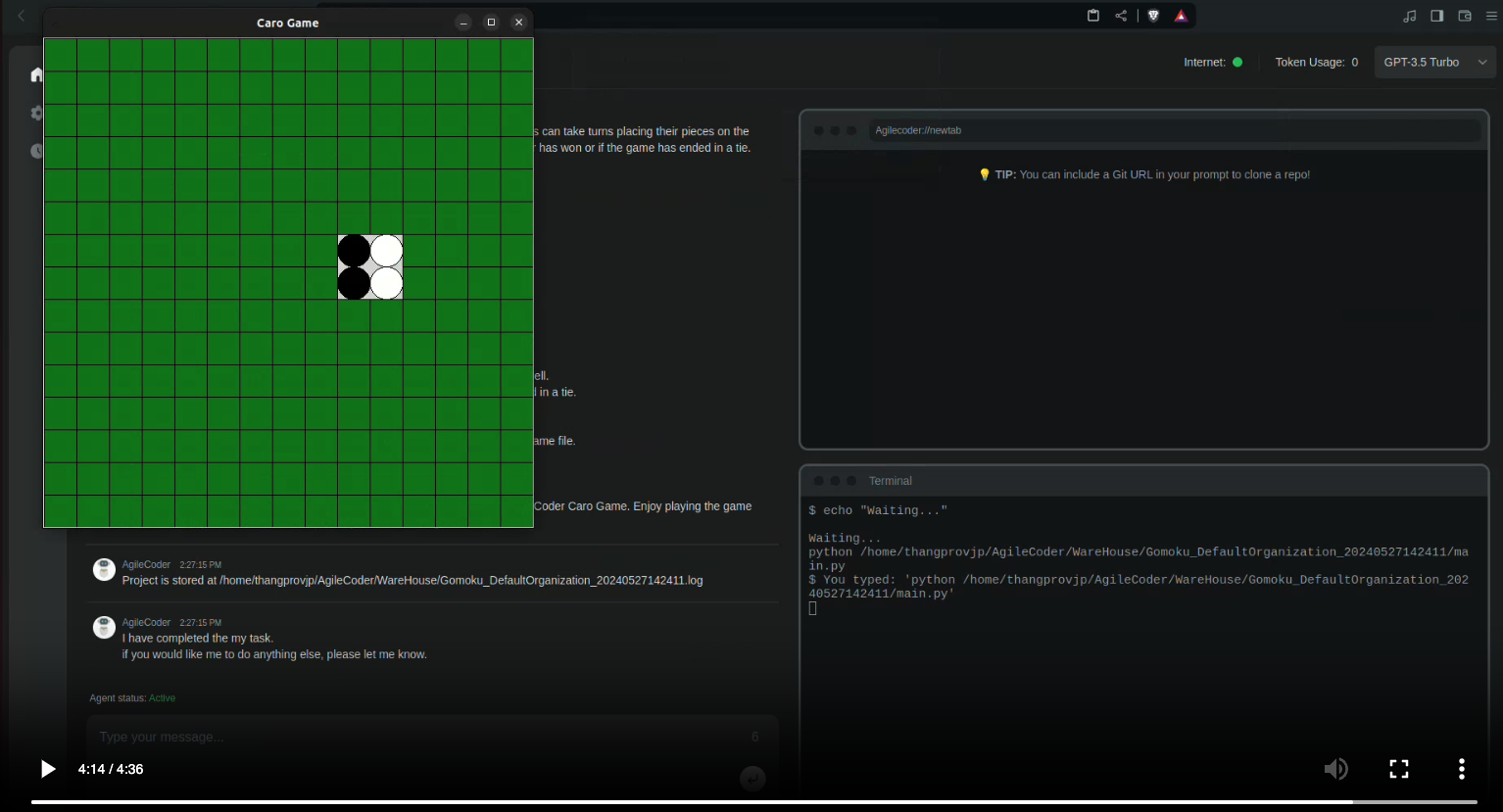
Task: Click the share icon in address bar
Action: 1121,16
